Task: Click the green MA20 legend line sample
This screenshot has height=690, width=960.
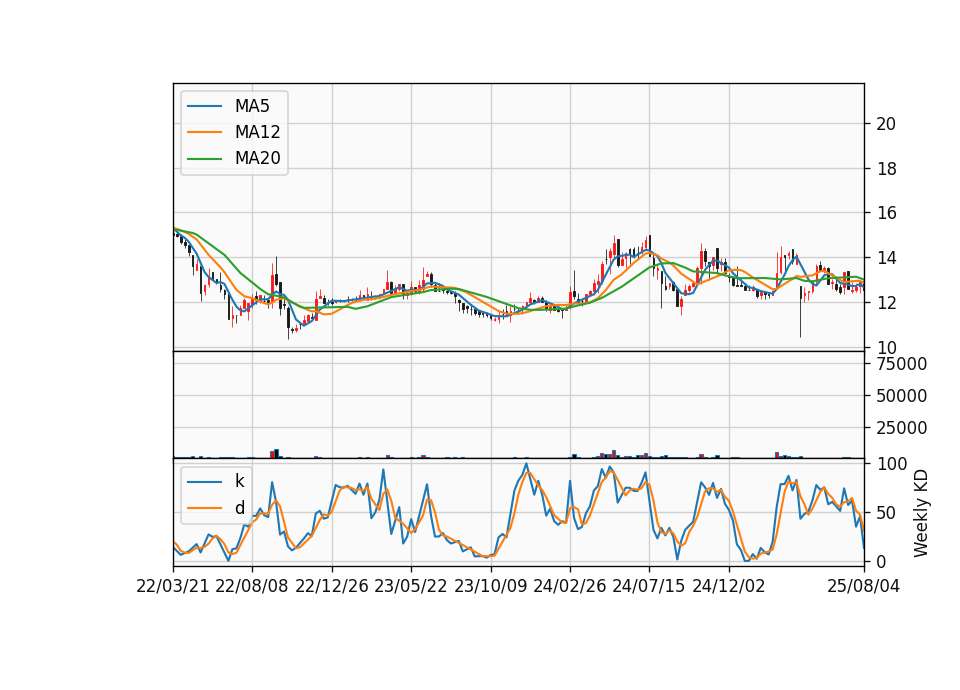Action: [204, 159]
